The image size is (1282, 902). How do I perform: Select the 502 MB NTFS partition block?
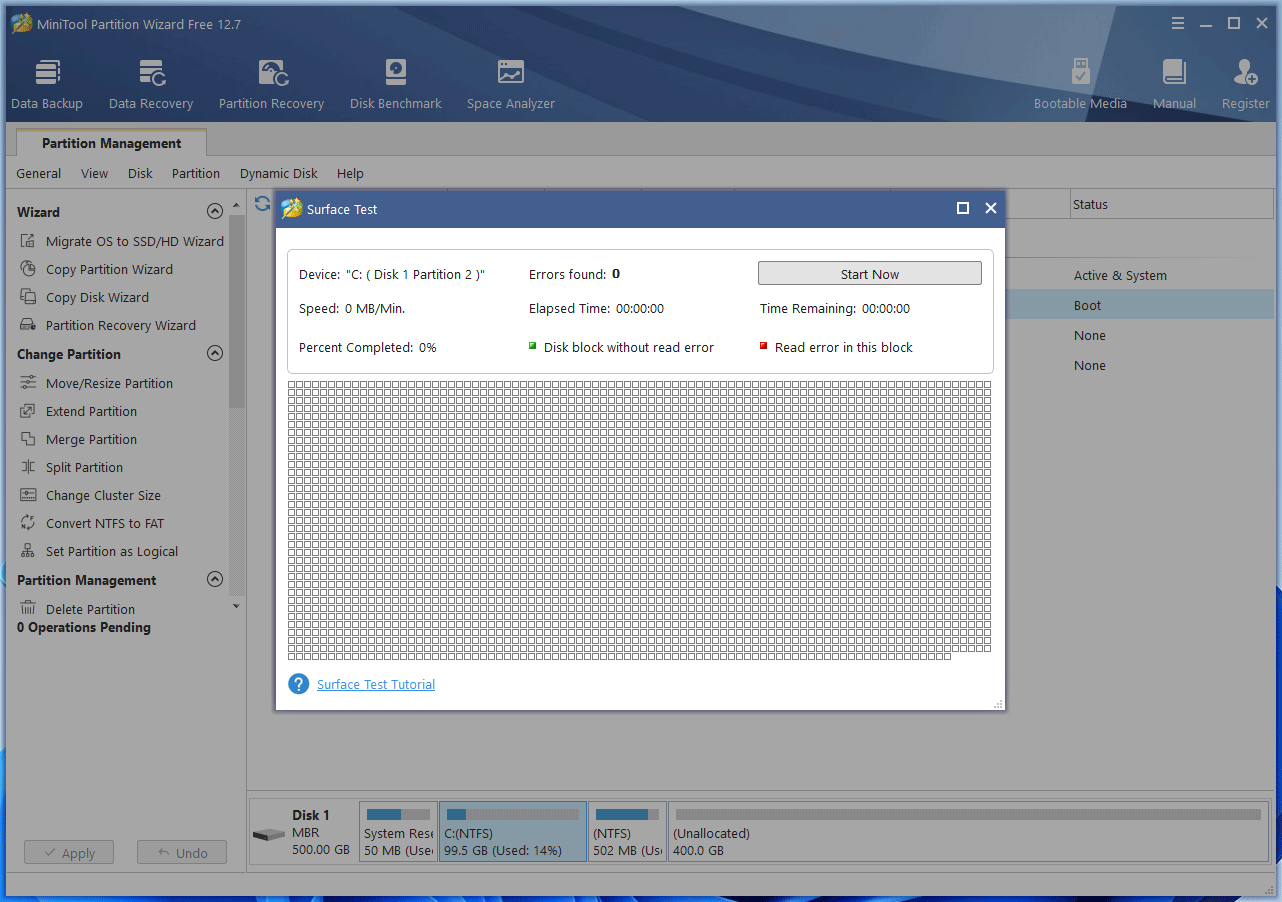point(628,831)
